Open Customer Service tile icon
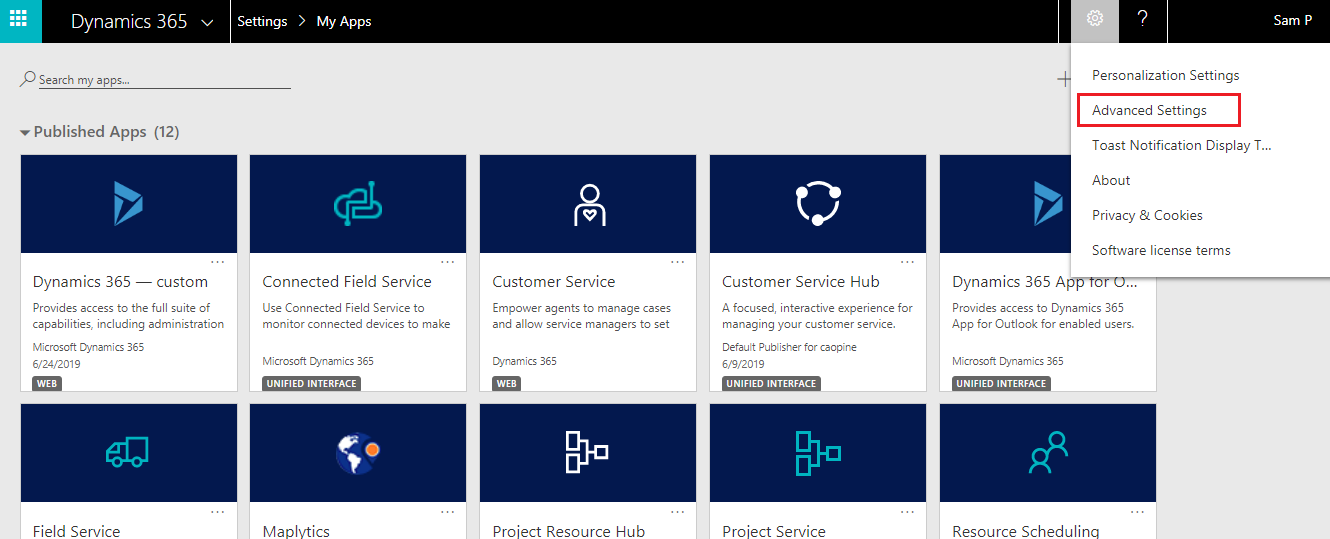 (x=589, y=204)
